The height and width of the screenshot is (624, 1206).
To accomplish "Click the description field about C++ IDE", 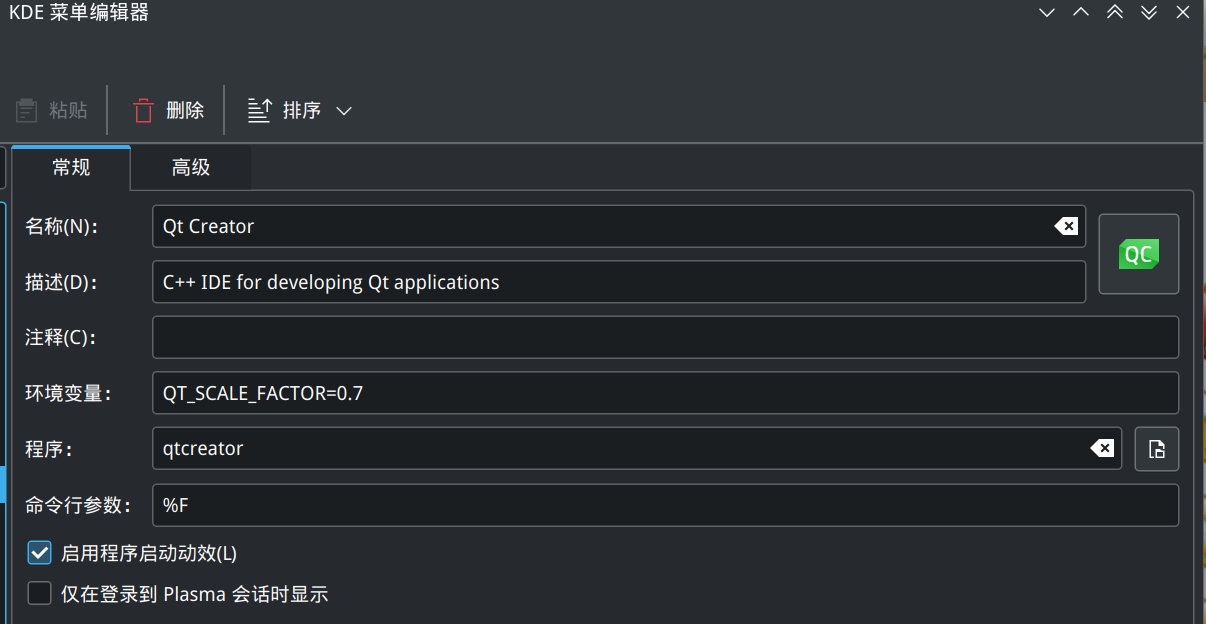I will point(619,282).
